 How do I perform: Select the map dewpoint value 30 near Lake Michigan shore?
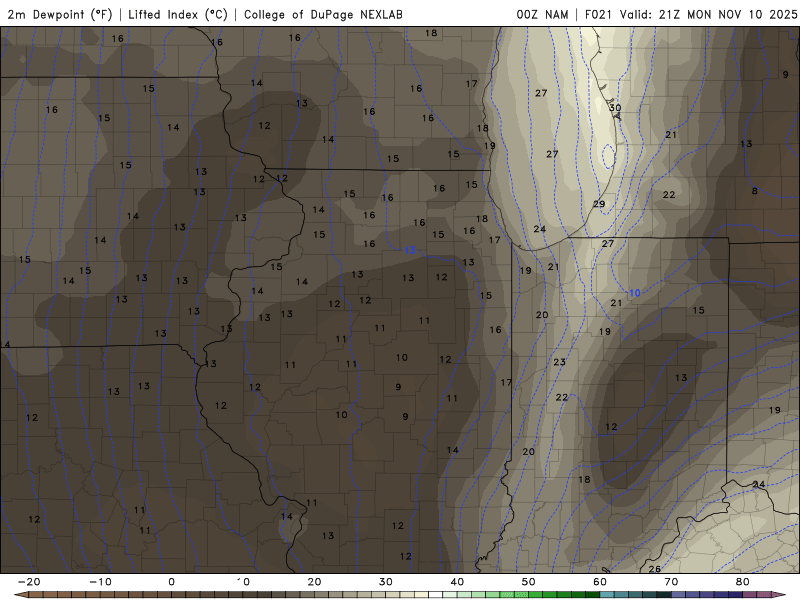615,108
